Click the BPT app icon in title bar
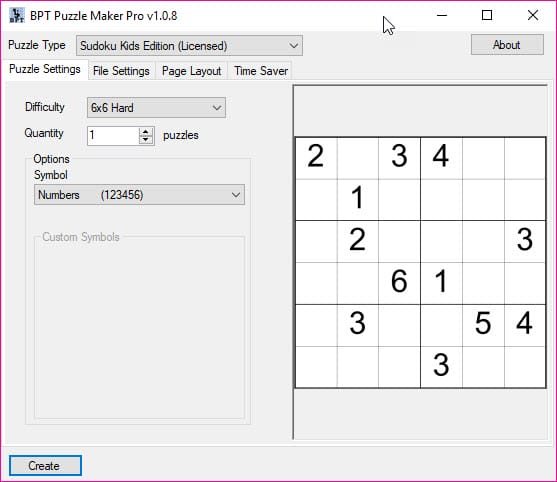The height and width of the screenshot is (482, 557). (16, 15)
